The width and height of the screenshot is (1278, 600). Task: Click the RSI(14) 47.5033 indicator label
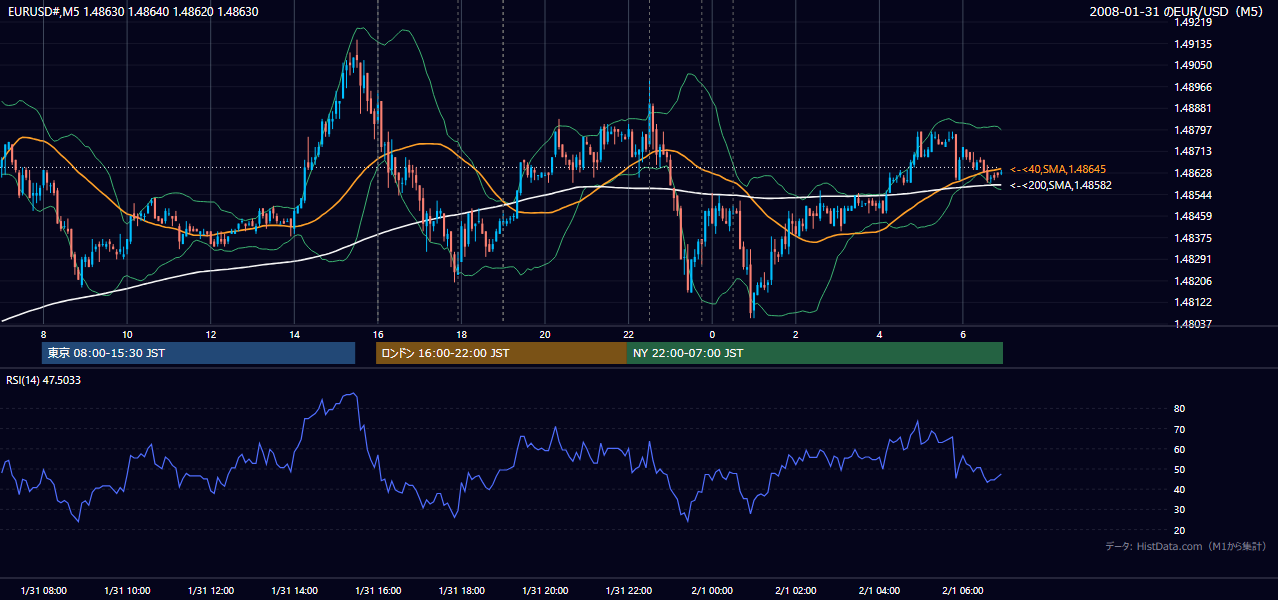[x=44, y=380]
